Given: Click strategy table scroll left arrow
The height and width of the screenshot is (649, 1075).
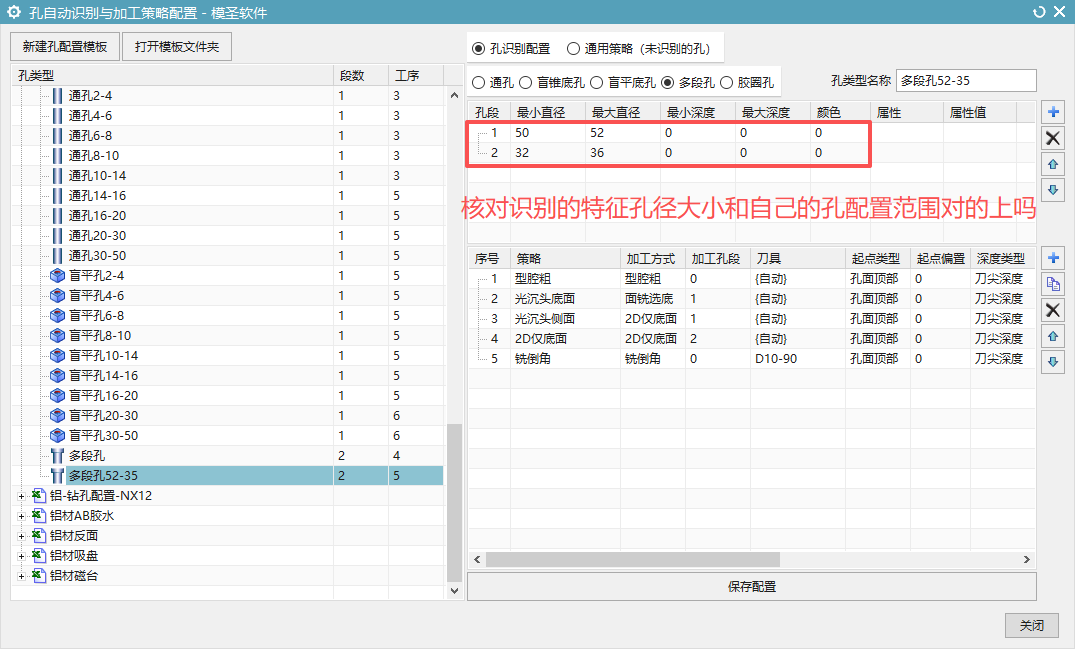Looking at the screenshot, I should [477, 559].
